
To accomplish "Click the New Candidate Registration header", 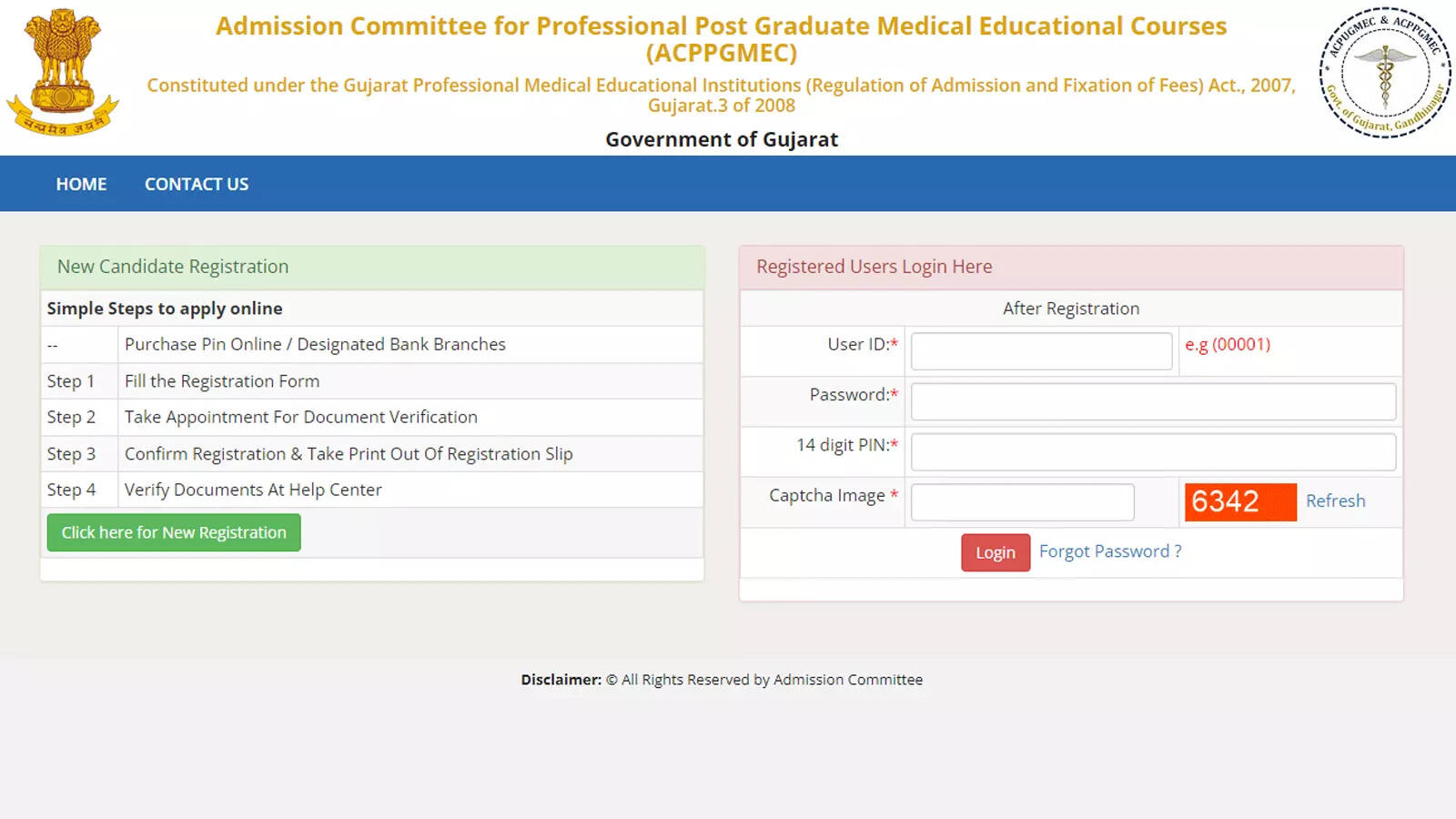I will point(172,267).
